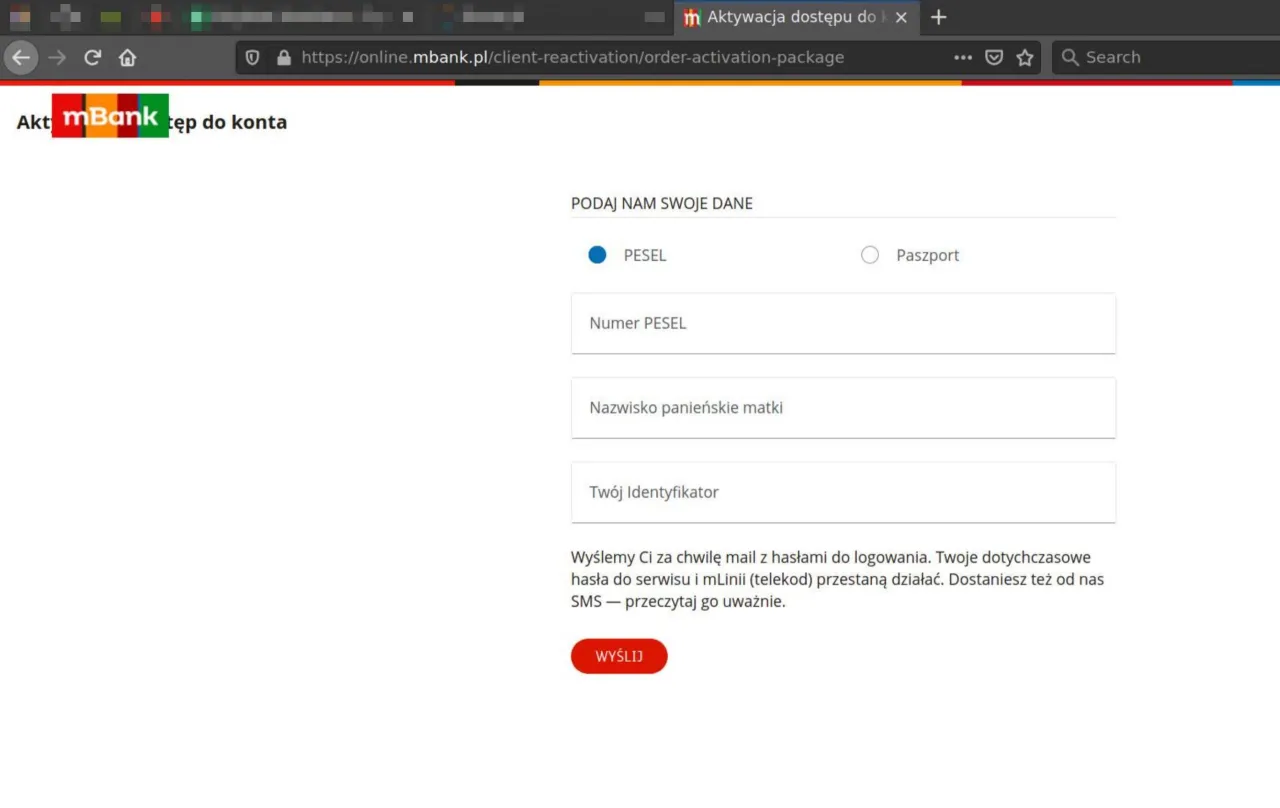Select the PESEL radio button

click(597, 255)
